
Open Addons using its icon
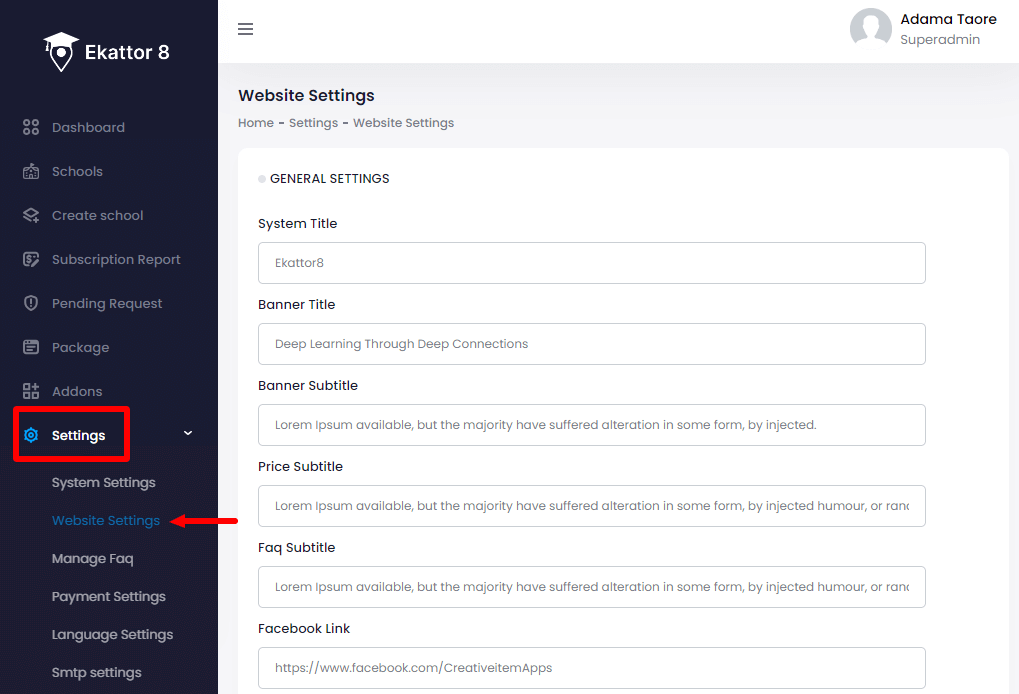pos(30,391)
